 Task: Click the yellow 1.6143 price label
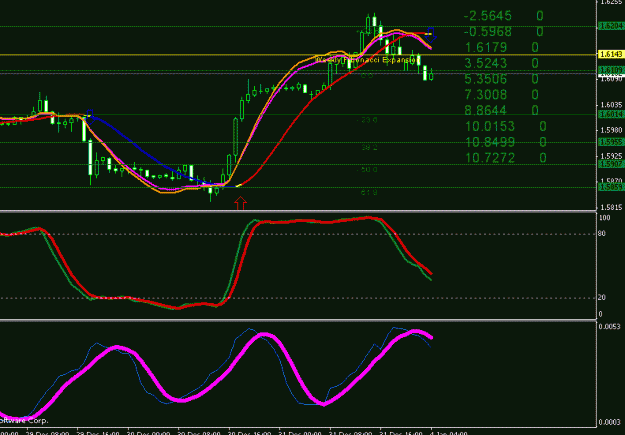pos(611,54)
